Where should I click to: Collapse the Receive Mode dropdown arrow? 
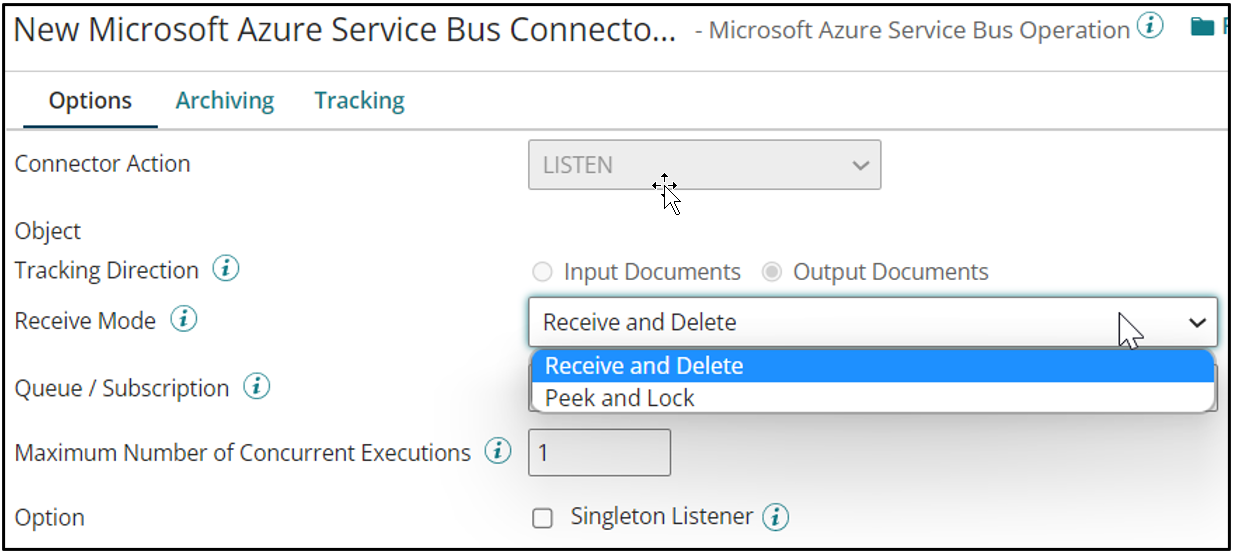click(1197, 322)
